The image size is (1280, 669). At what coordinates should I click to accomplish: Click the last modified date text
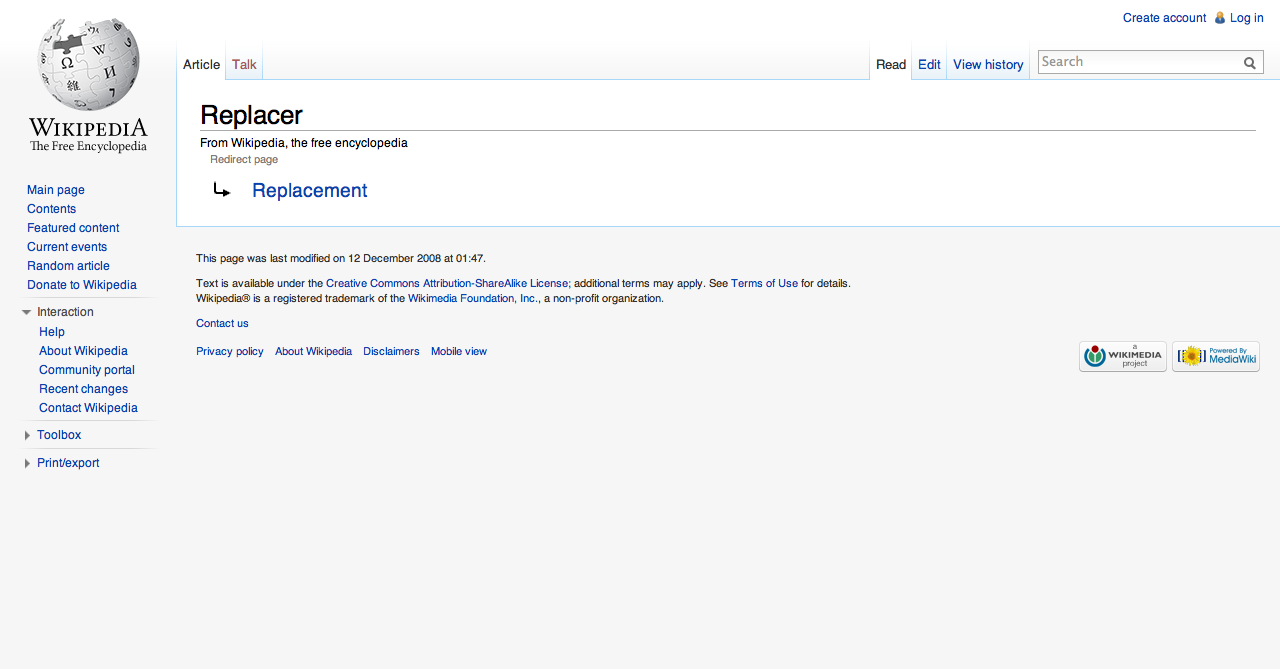point(341,259)
